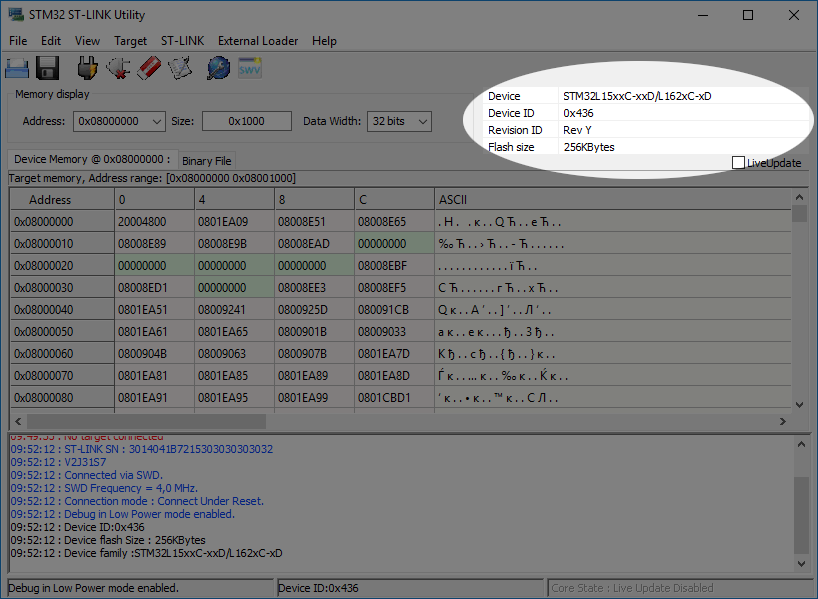Select memory cell 20004800
This screenshot has height=599, width=818.
(x=154, y=222)
